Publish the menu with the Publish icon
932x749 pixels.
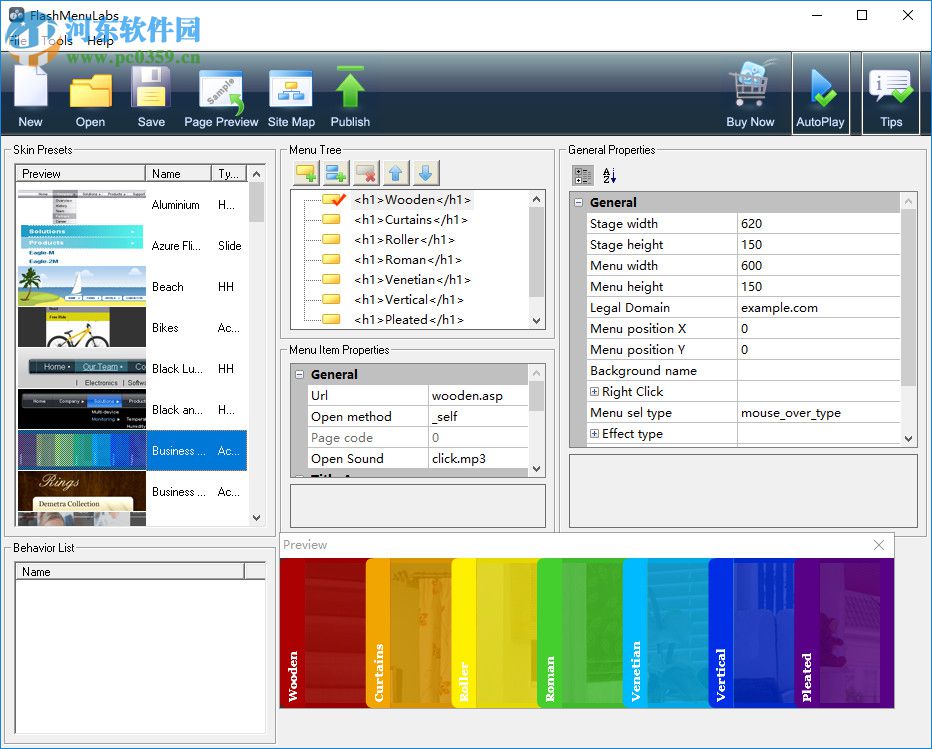tap(350, 90)
